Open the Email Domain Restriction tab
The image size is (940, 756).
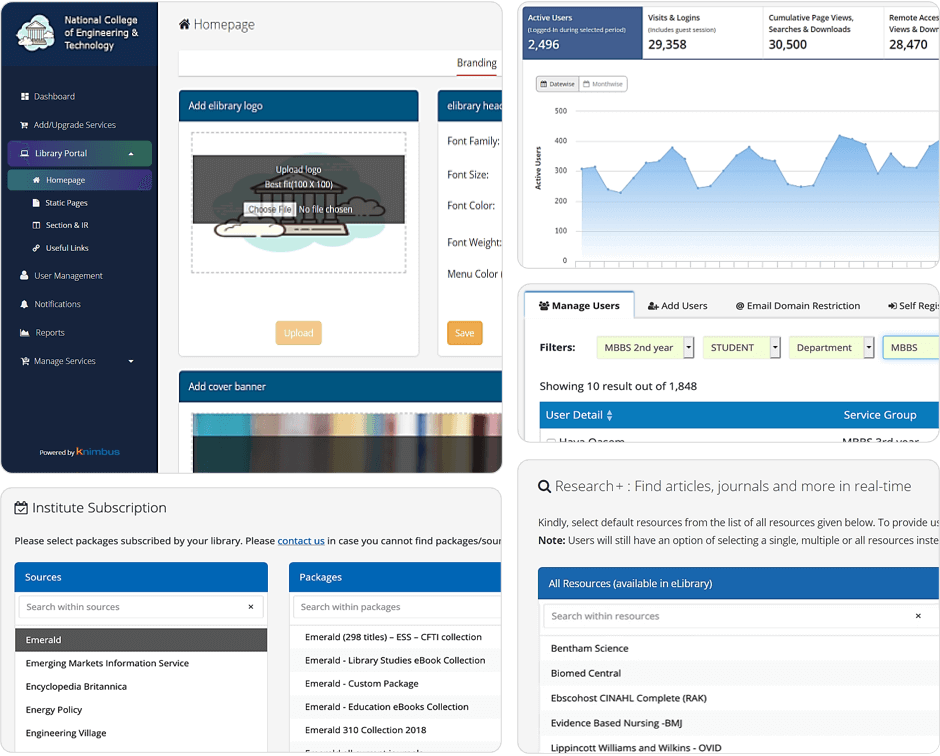tap(797, 306)
